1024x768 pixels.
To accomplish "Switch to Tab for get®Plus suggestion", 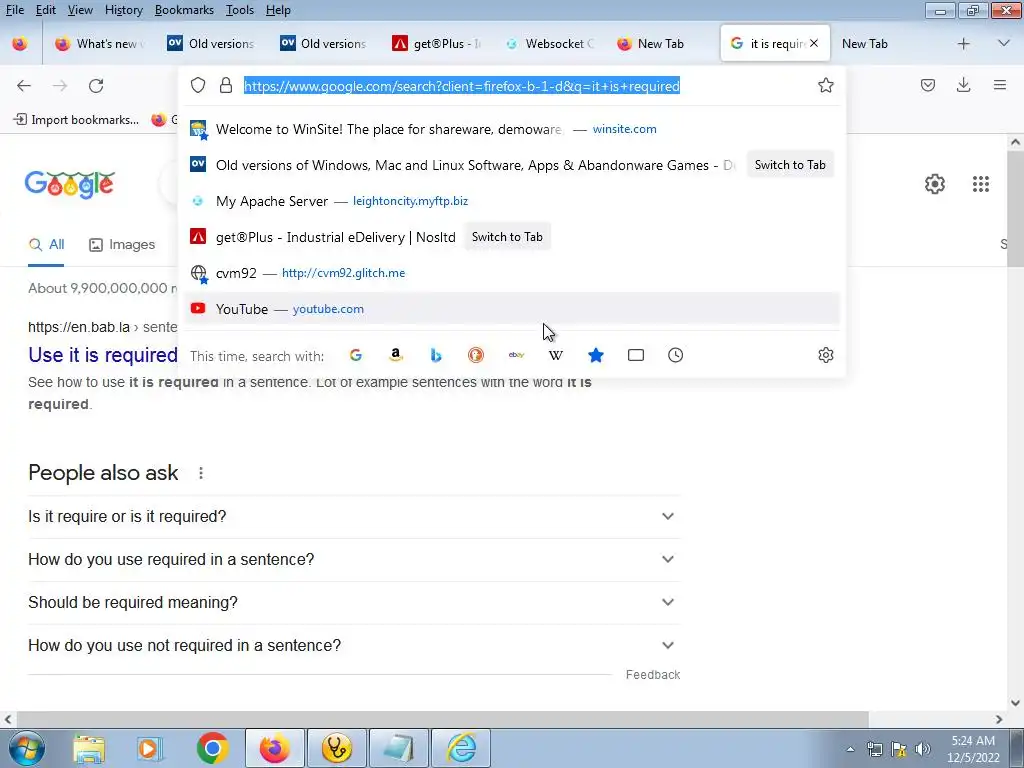I will 507,237.
